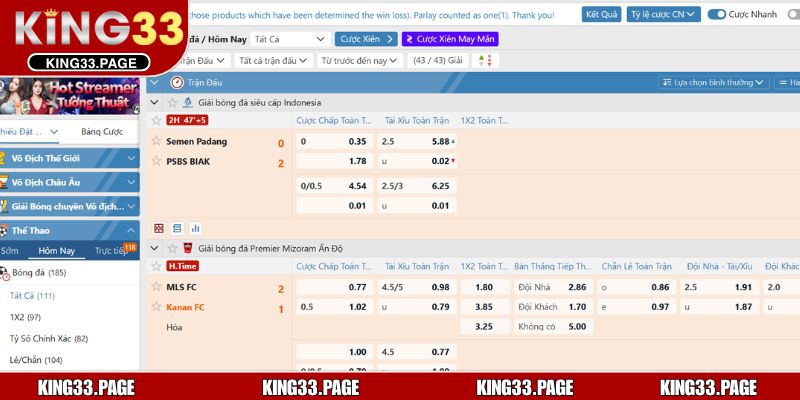Click the Hòa draw odds 3.25
The width and height of the screenshot is (800, 400).
pos(485,327)
